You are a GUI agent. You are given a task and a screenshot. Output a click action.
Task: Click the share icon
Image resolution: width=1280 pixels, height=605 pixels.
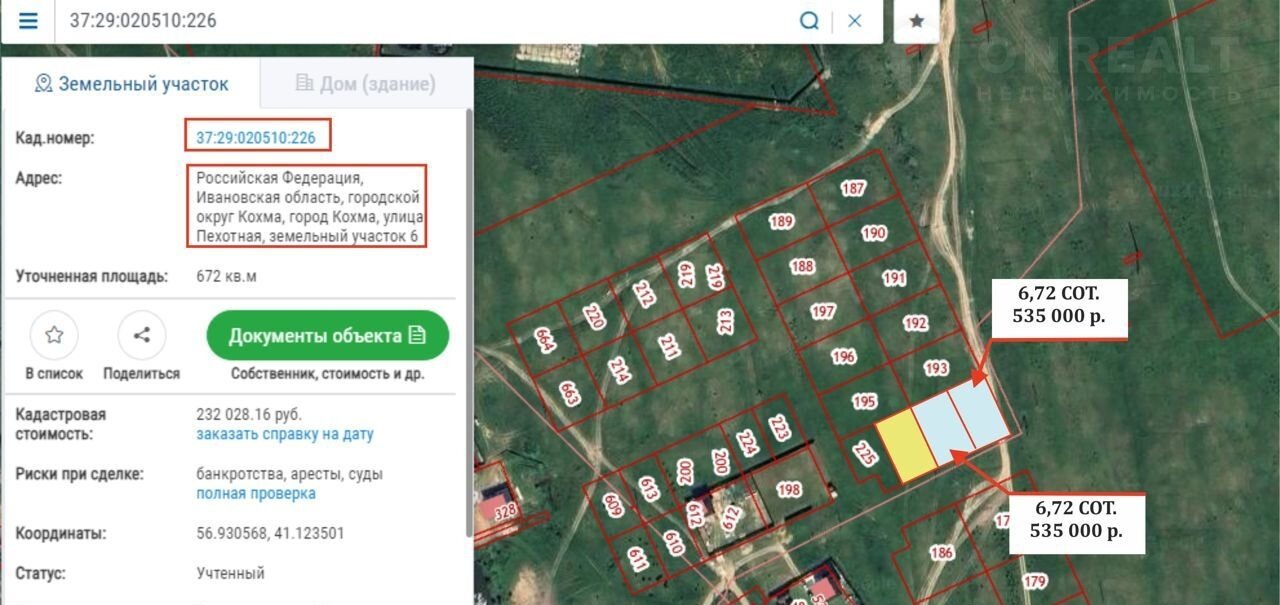click(141, 336)
